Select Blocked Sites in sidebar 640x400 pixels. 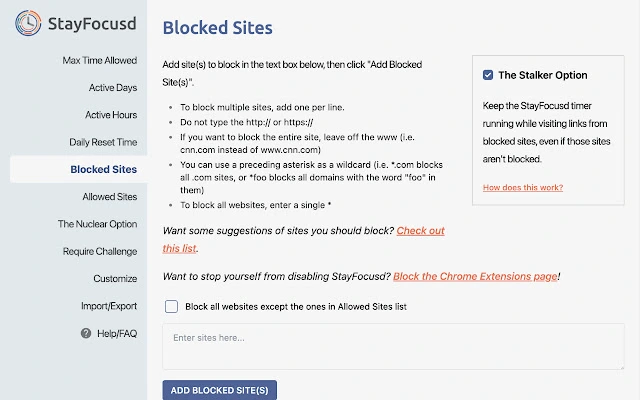point(104,169)
